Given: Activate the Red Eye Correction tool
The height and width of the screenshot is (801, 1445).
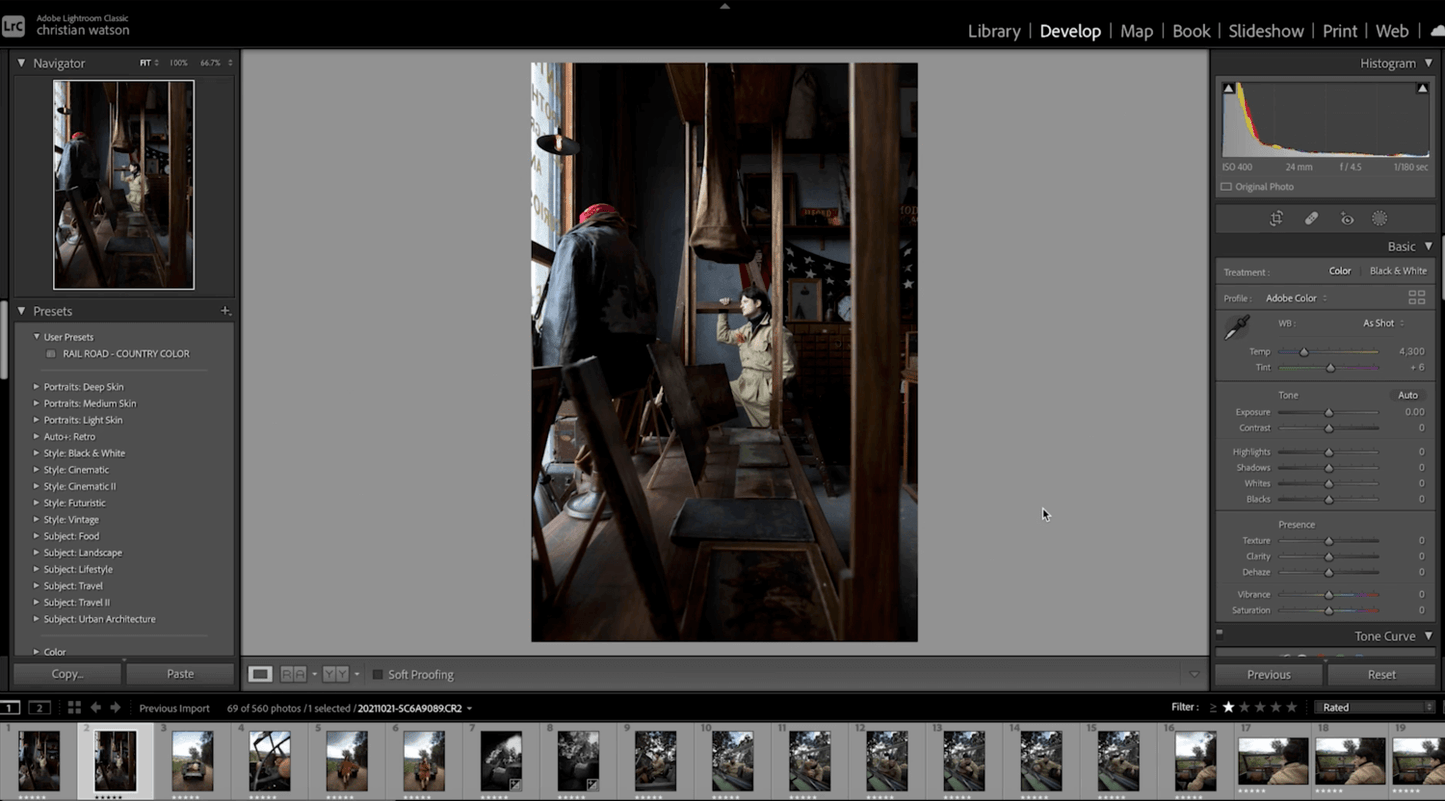Looking at the screenshot, I should click(x=1347, y=219).
